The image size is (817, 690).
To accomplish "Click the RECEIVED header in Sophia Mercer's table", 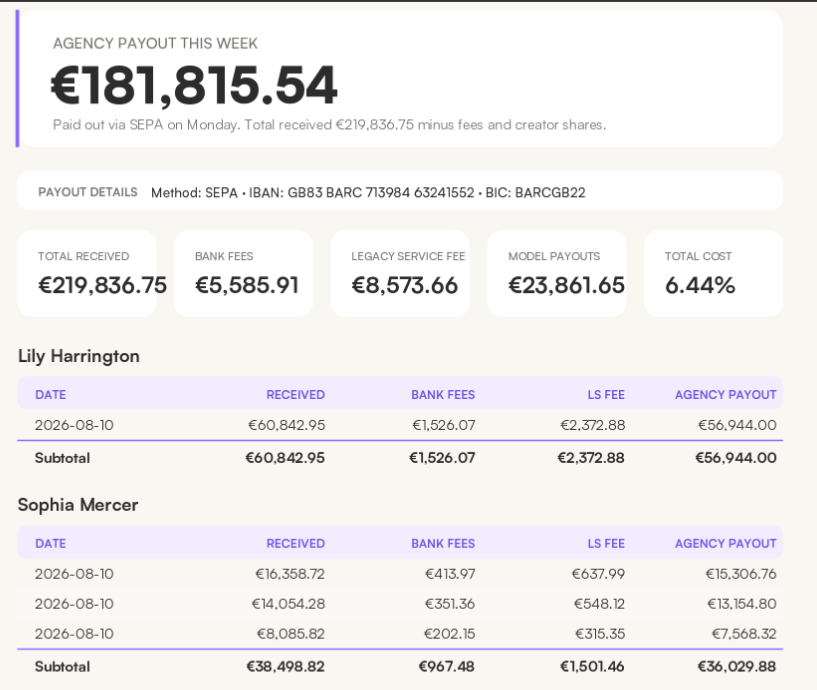I will (x=295, y=544).
